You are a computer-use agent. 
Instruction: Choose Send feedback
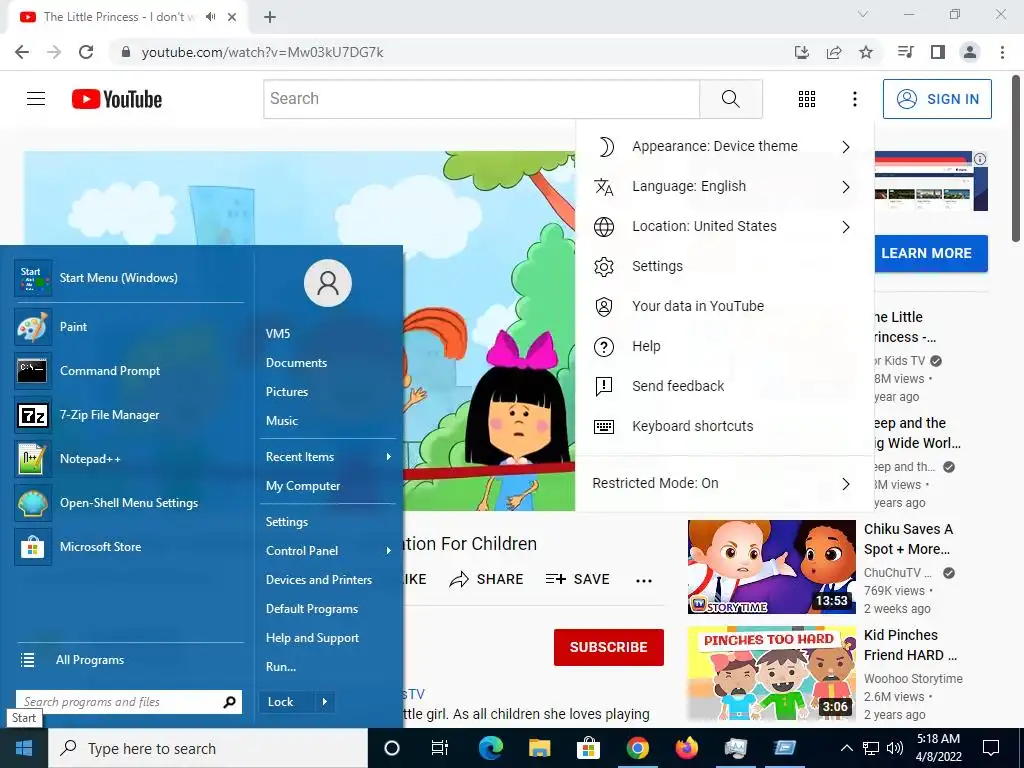724,386
